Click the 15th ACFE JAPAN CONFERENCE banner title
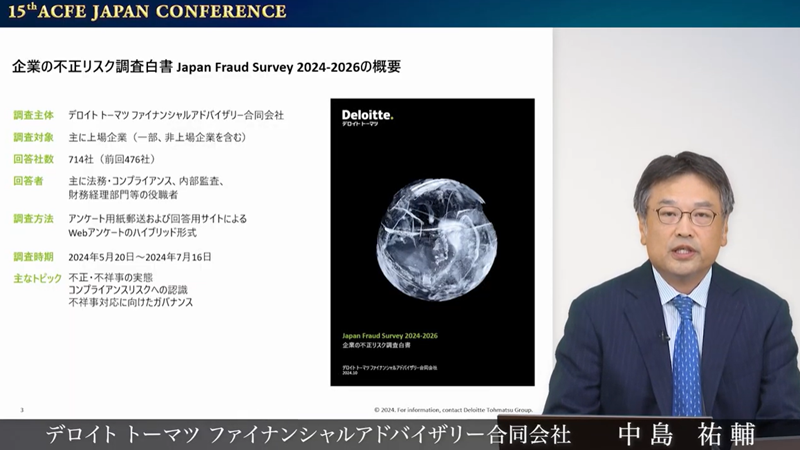800x450 pixels. tap(147, 12)
